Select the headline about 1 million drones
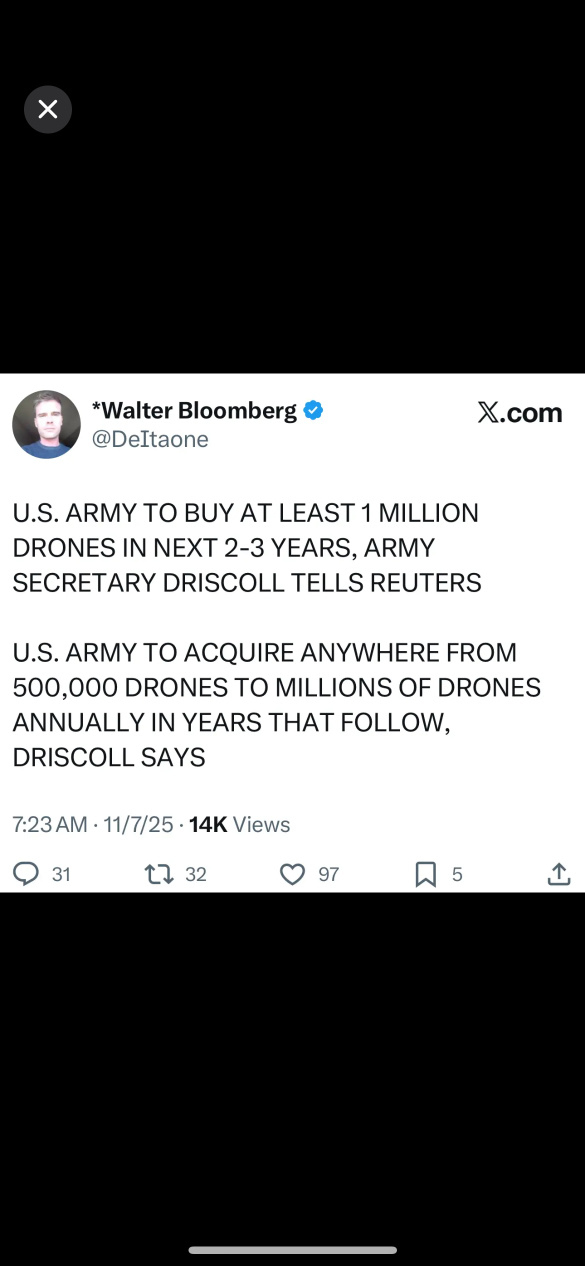The width and height of the screenshot is (585, 1266). (247, 547)
